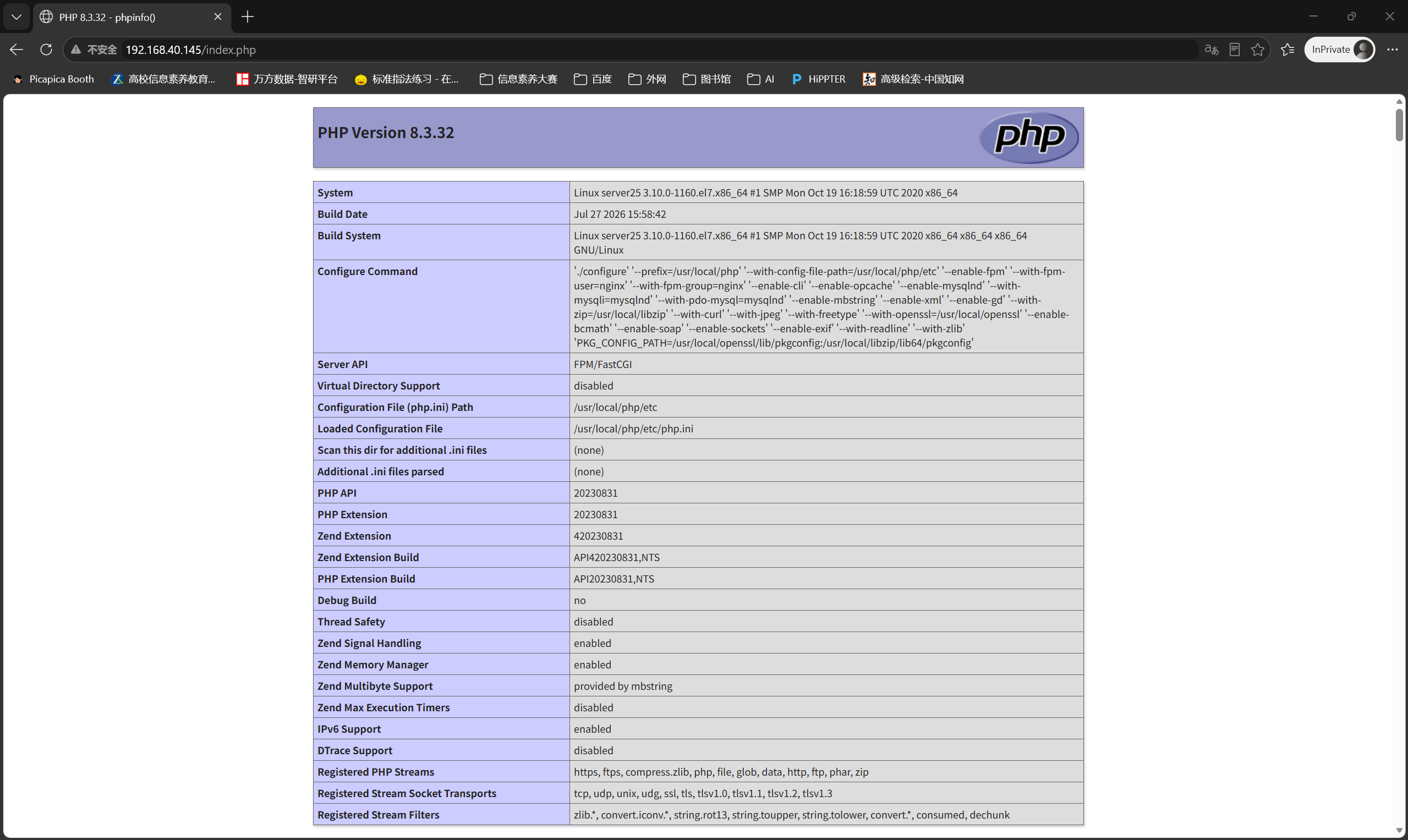Screen dimensions: 1408x840
Task: Click the IPv6 Support row label
Action: [349, 729]
